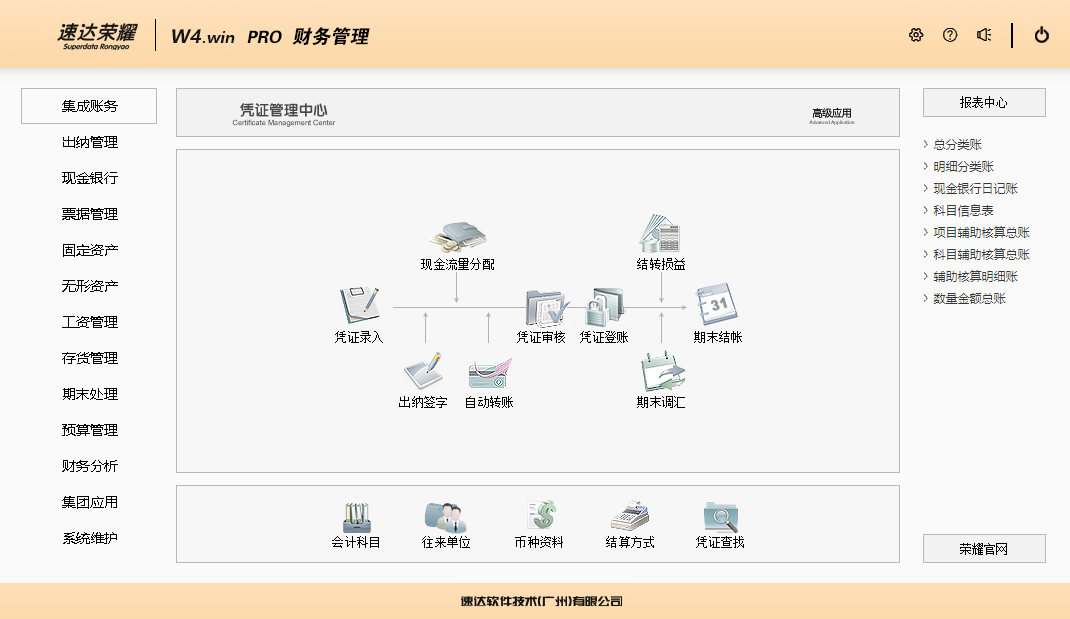Click the 现金流量分配 cash flow icon
This screenshot has height=619, width=1070.
[458, 237]
